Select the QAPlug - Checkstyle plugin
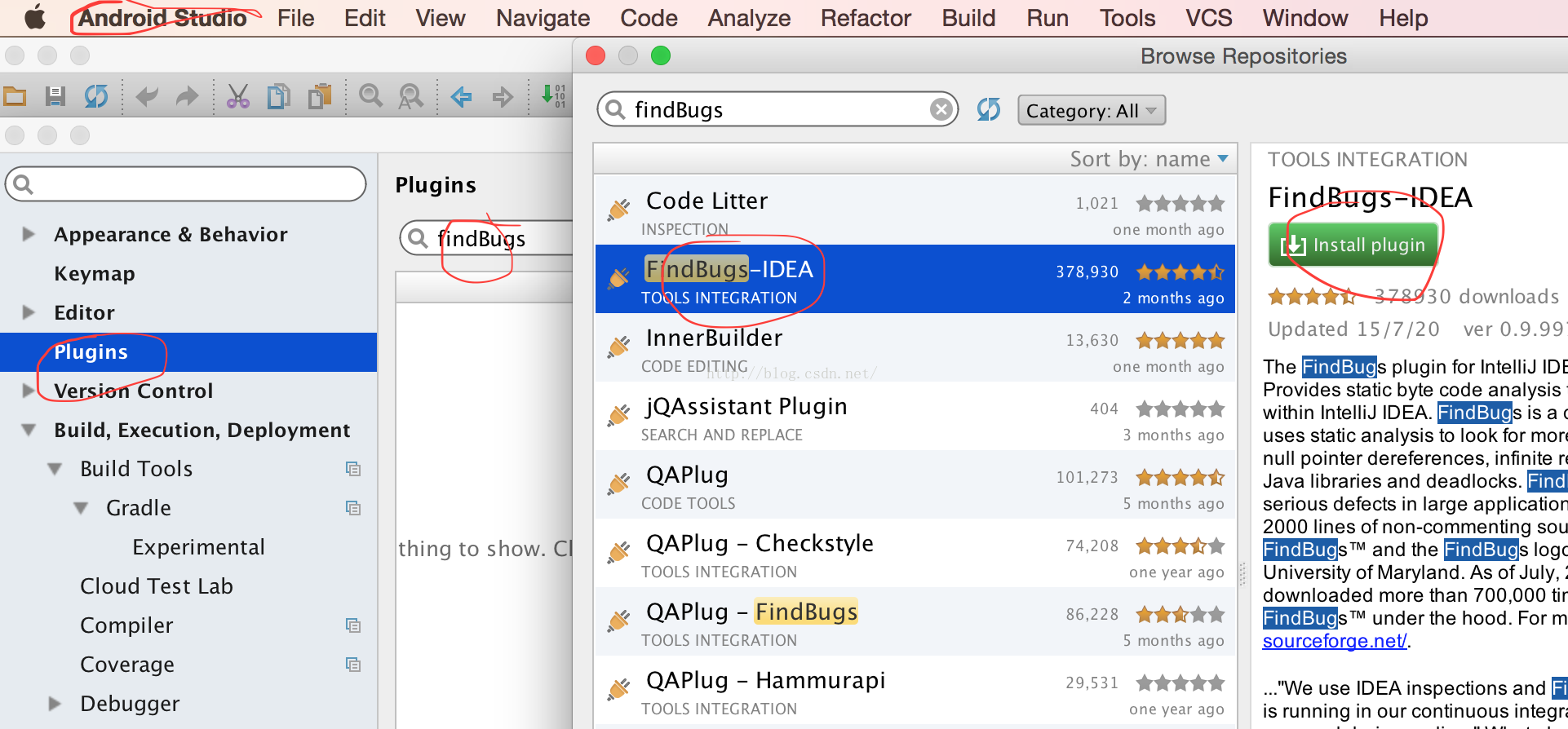Viewport: 1568px width, 729px height. [x=915, y=553]
